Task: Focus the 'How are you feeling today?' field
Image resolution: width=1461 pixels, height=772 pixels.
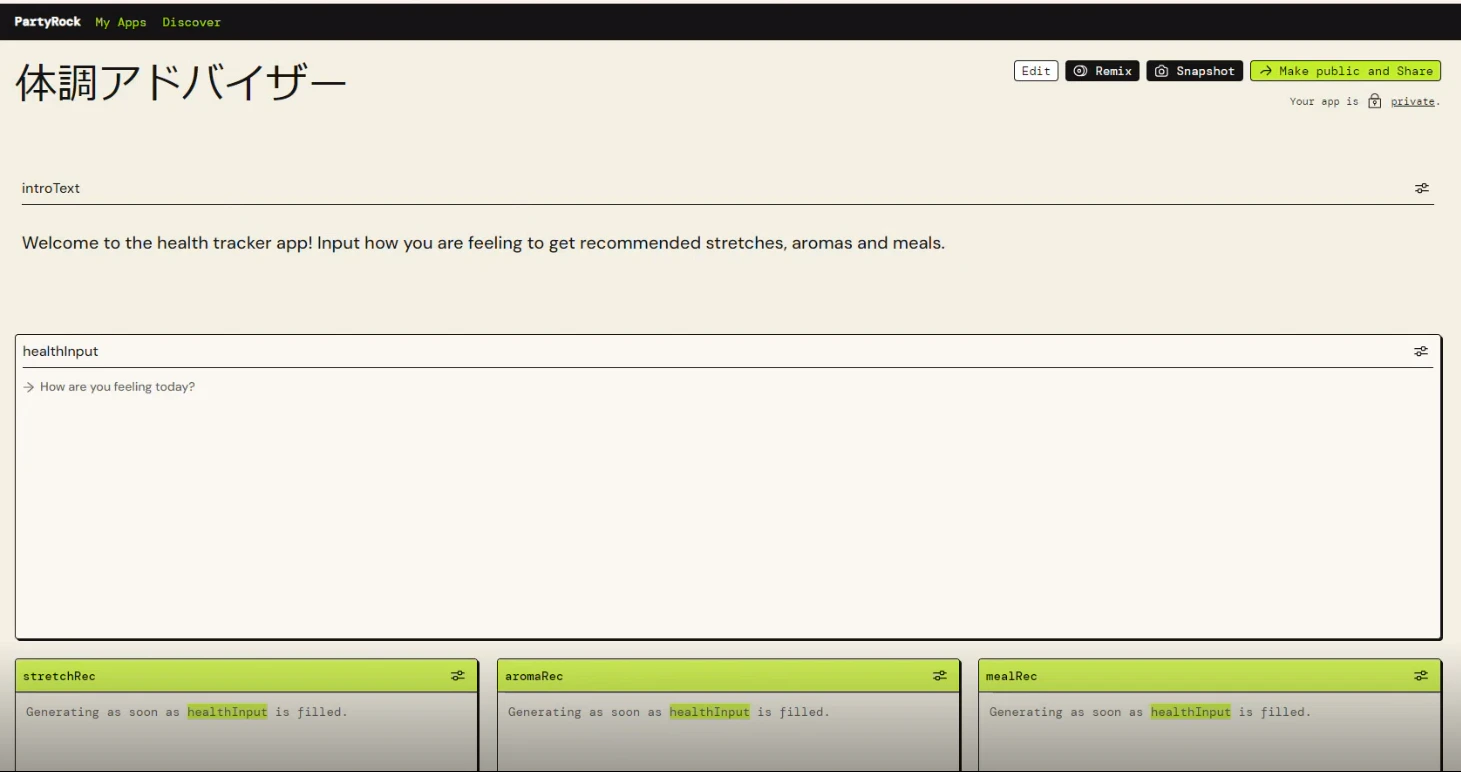Action: (728, 503)
